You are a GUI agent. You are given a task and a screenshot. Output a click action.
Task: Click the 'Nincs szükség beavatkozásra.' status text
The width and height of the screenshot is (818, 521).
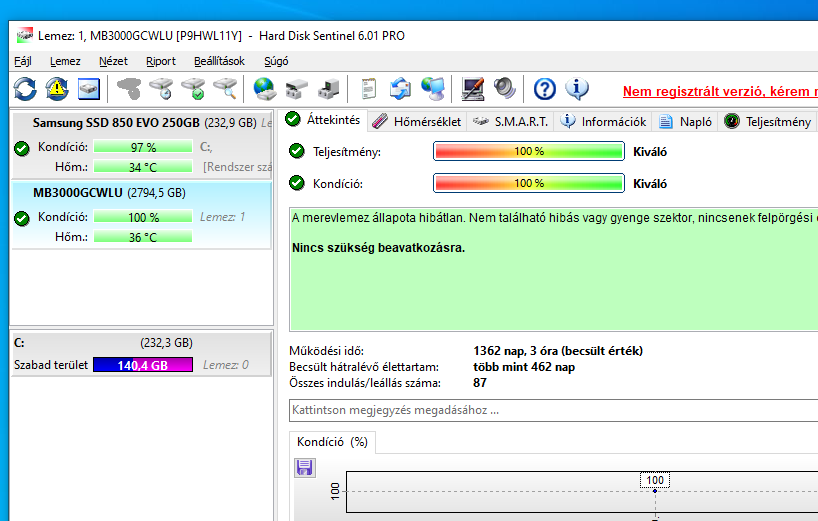378,248
